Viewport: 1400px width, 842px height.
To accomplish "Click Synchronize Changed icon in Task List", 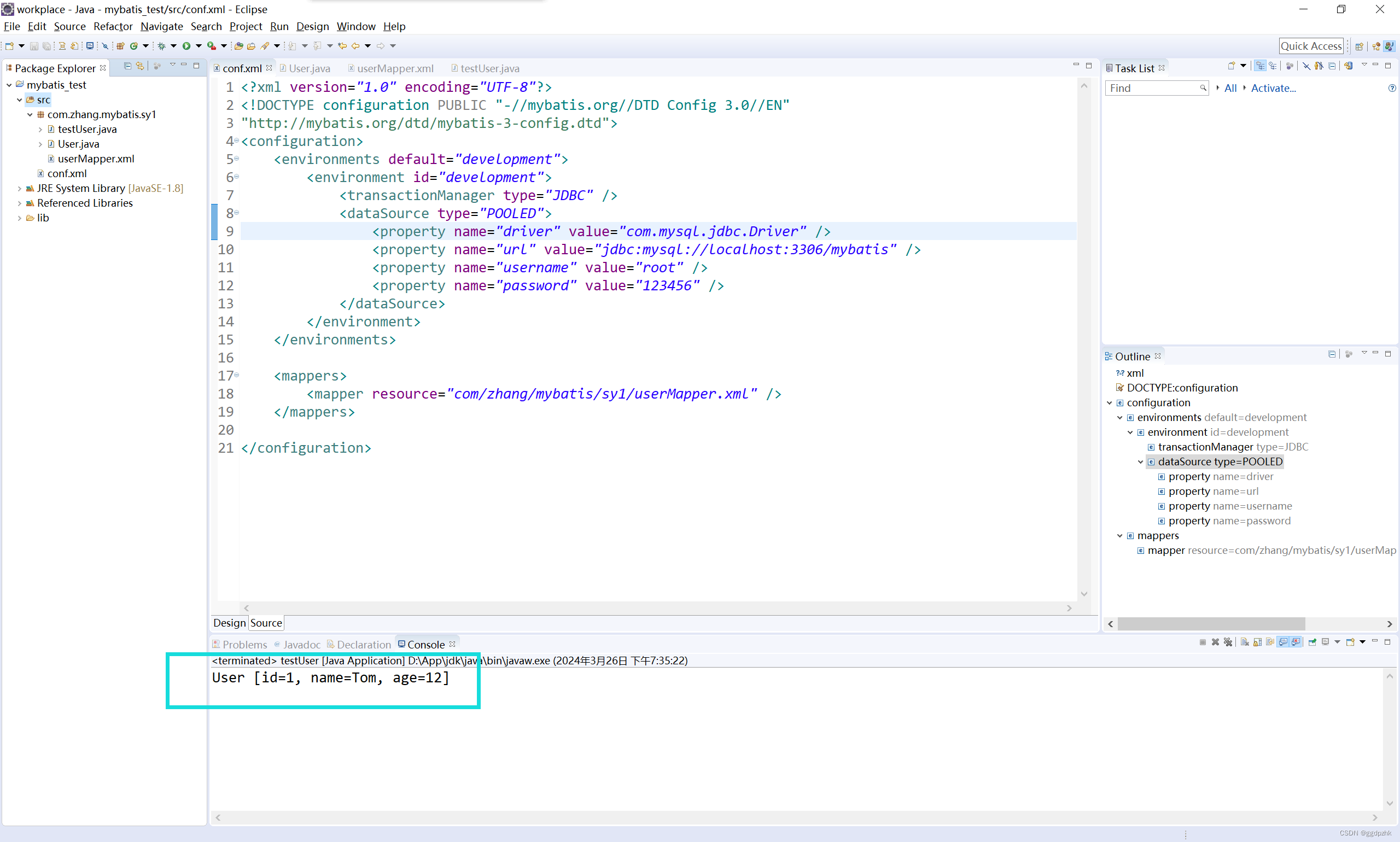I will [1349, 66].
